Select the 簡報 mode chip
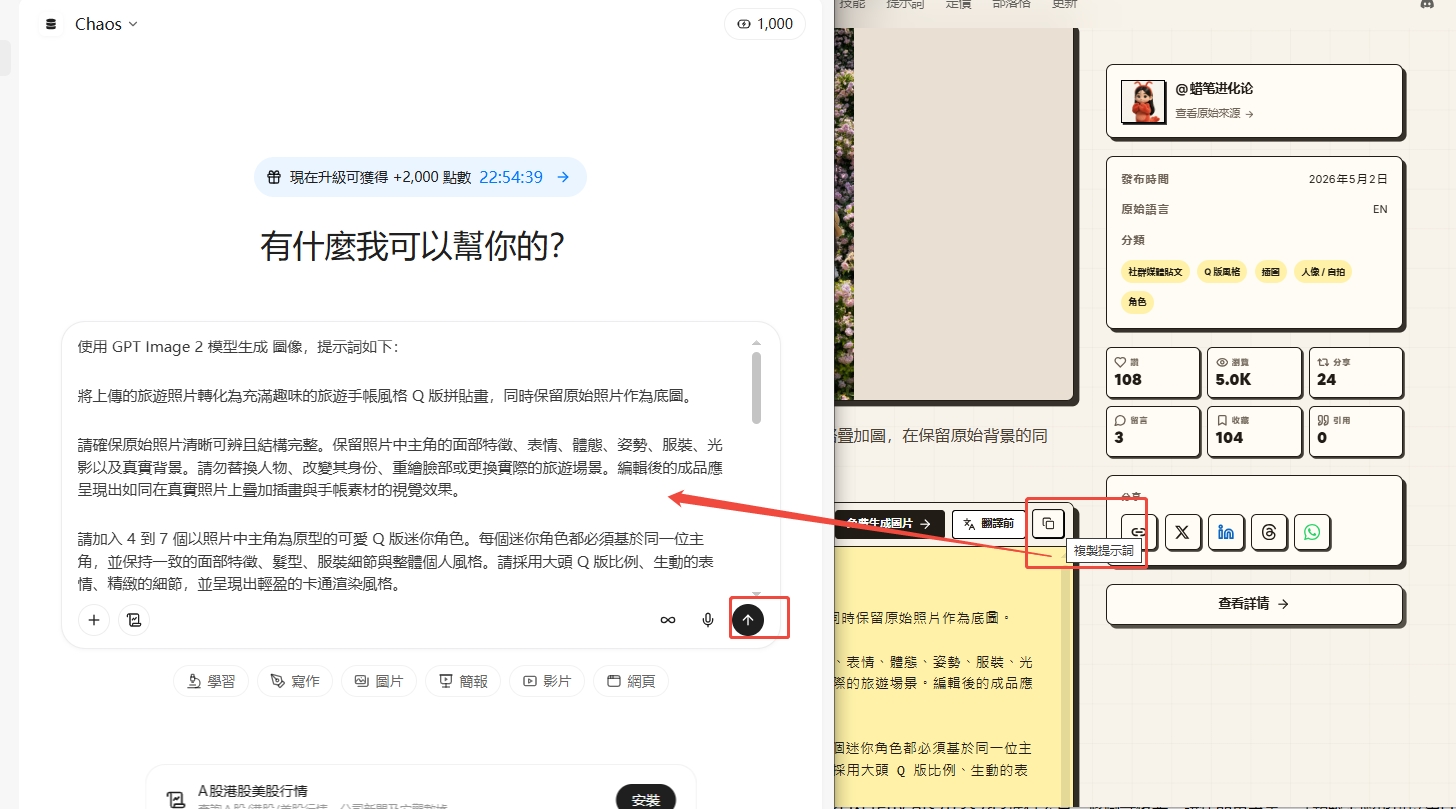Screen dimensions: 1456x809 [x=463, y=681]
